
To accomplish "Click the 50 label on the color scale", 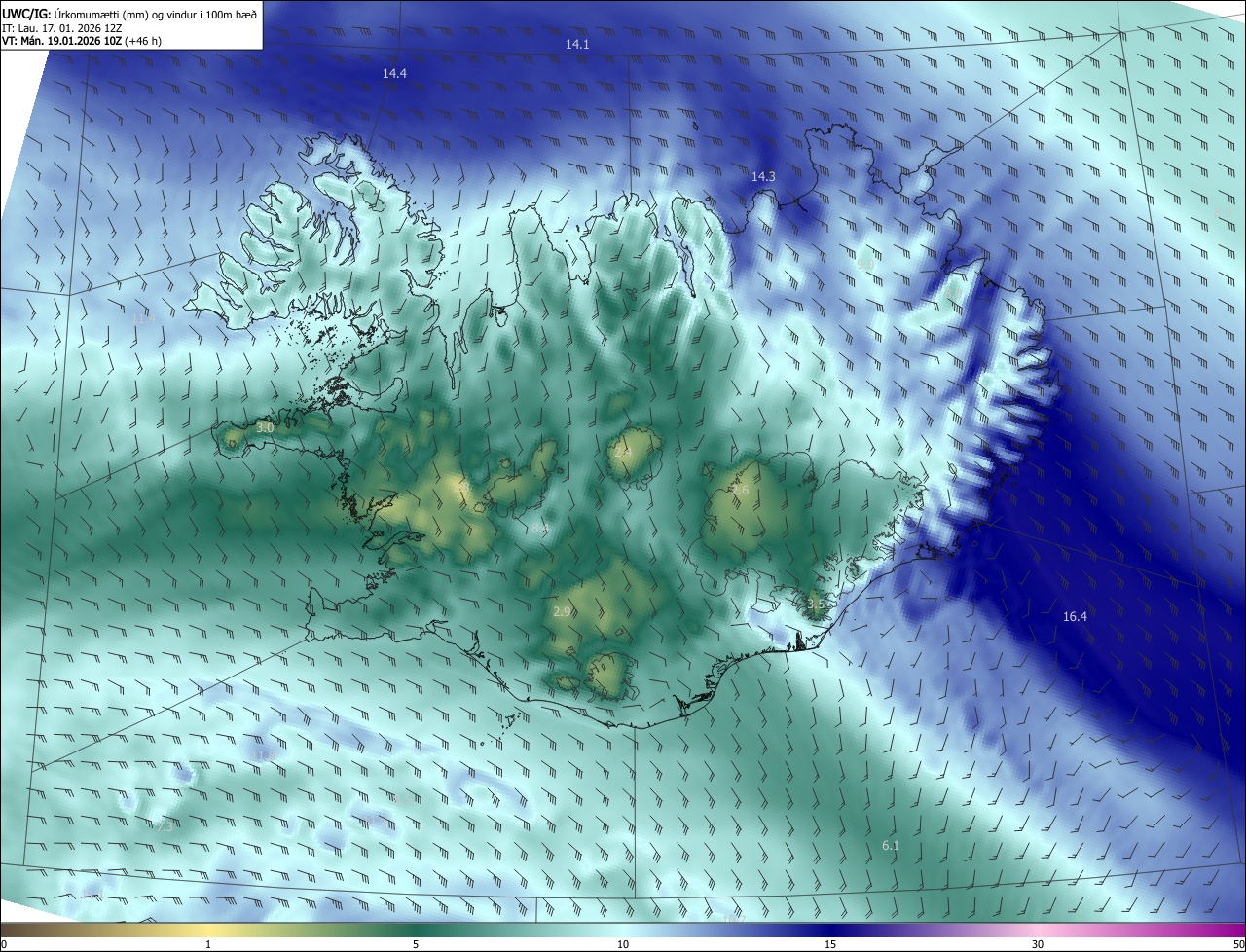I will coord(1238,945).
